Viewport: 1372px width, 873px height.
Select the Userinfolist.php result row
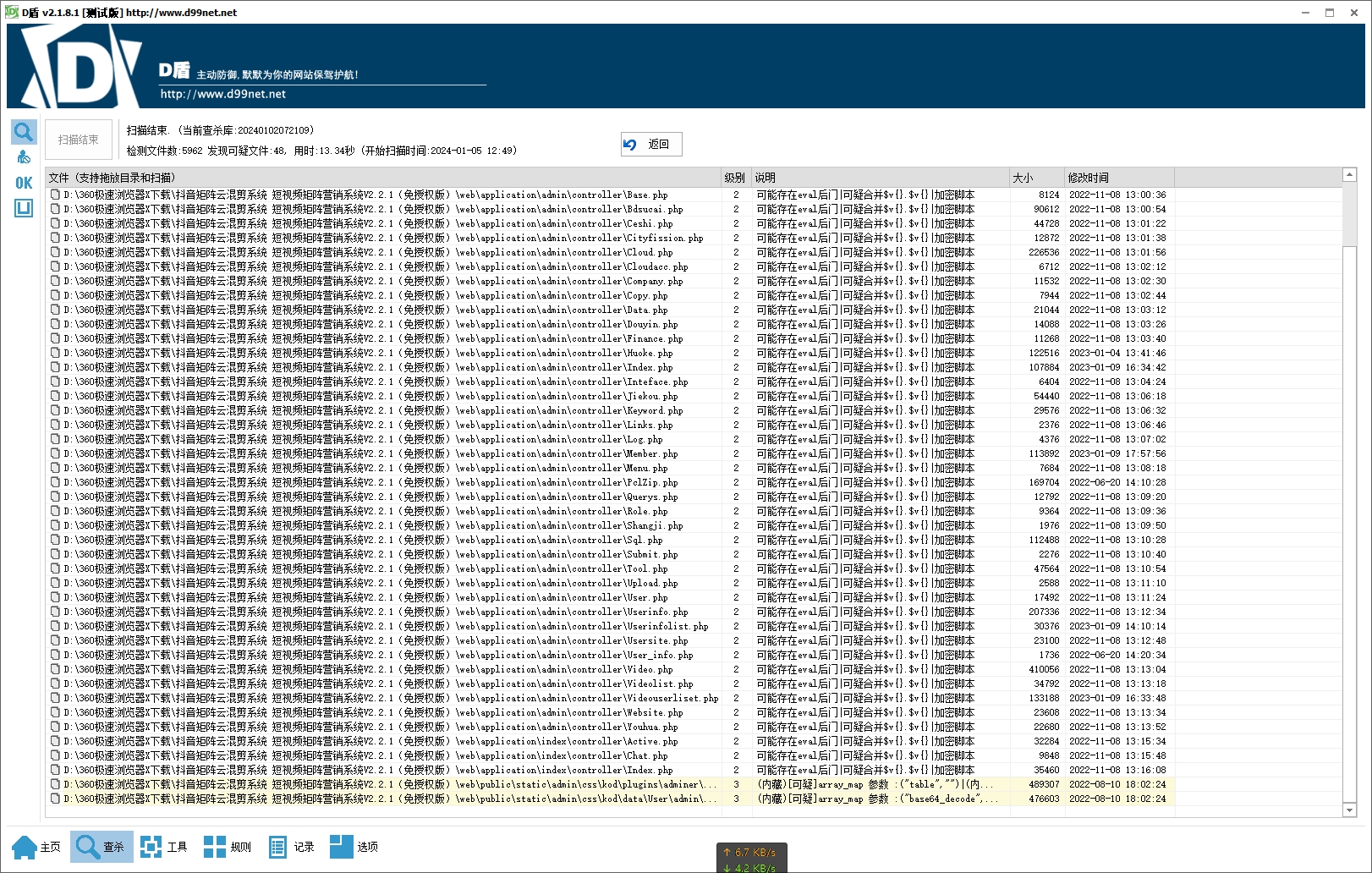(611, 626)
